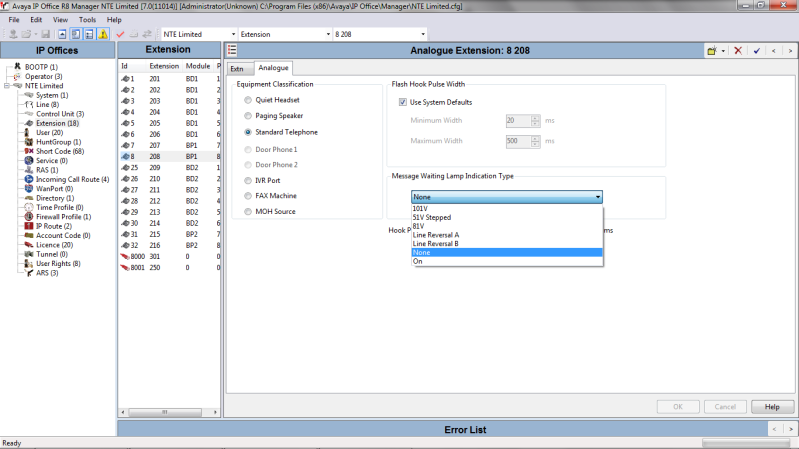799x449 pixels.
Task: Open ARS (3) in the navigation tree
Action: pyautogui.click(x=47, y=273)
